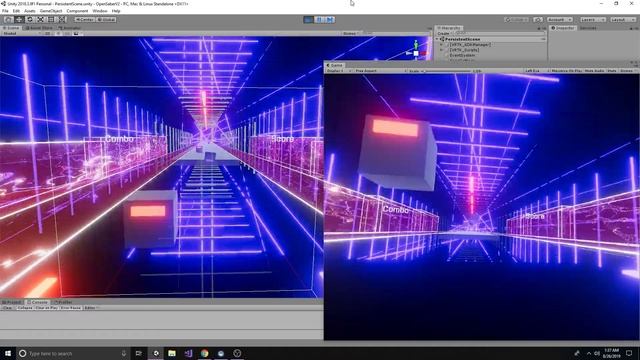
Task: Toggle Center pivot mode button
Action: pos(84,20)
